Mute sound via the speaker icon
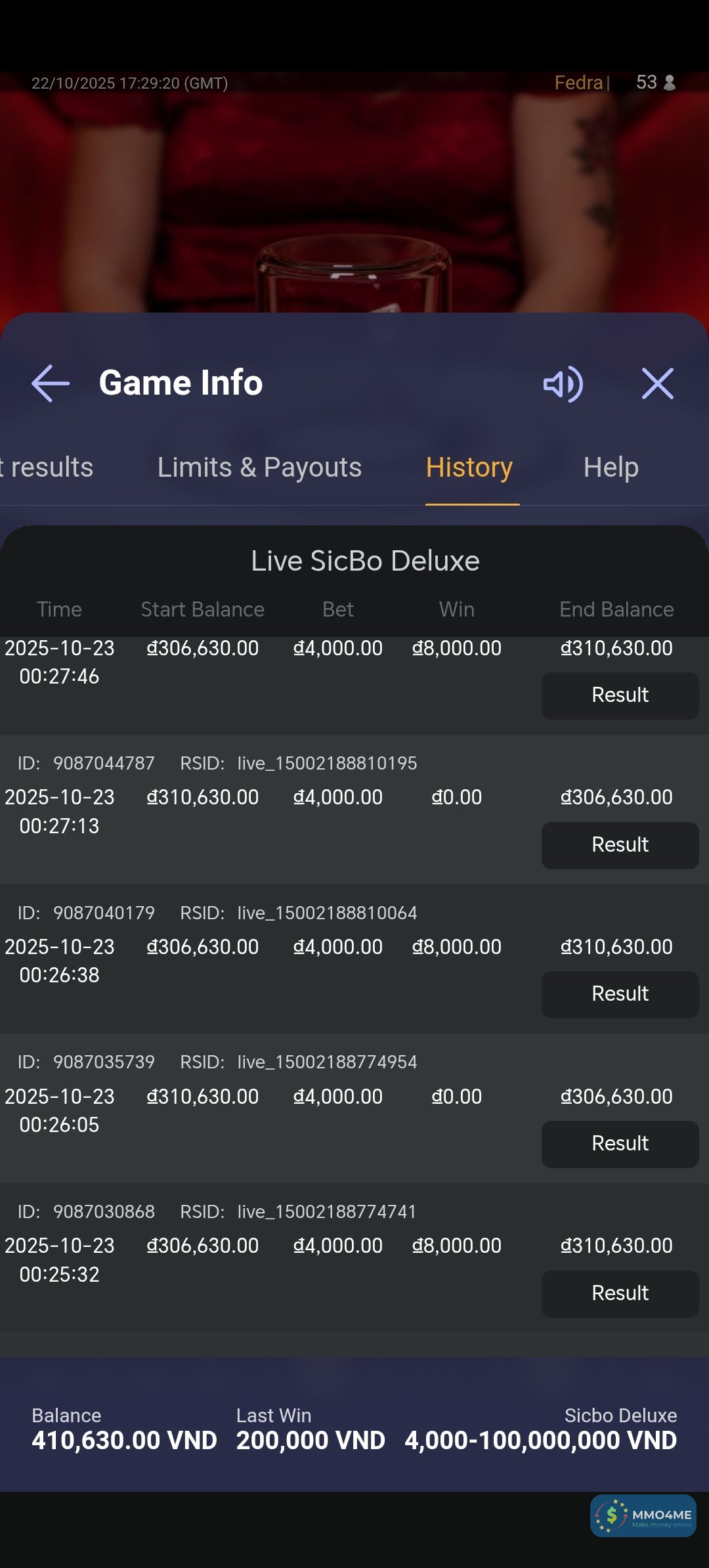The image size is (709, 1568). 563,383
